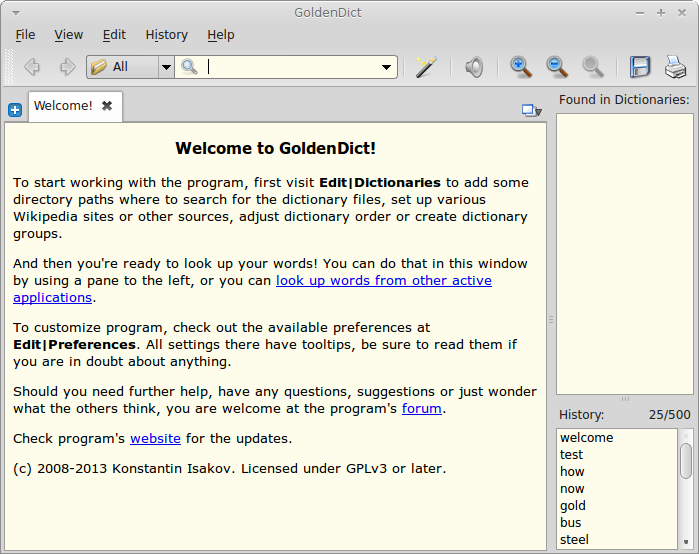Close the Welcome! tab

(107, 106)
